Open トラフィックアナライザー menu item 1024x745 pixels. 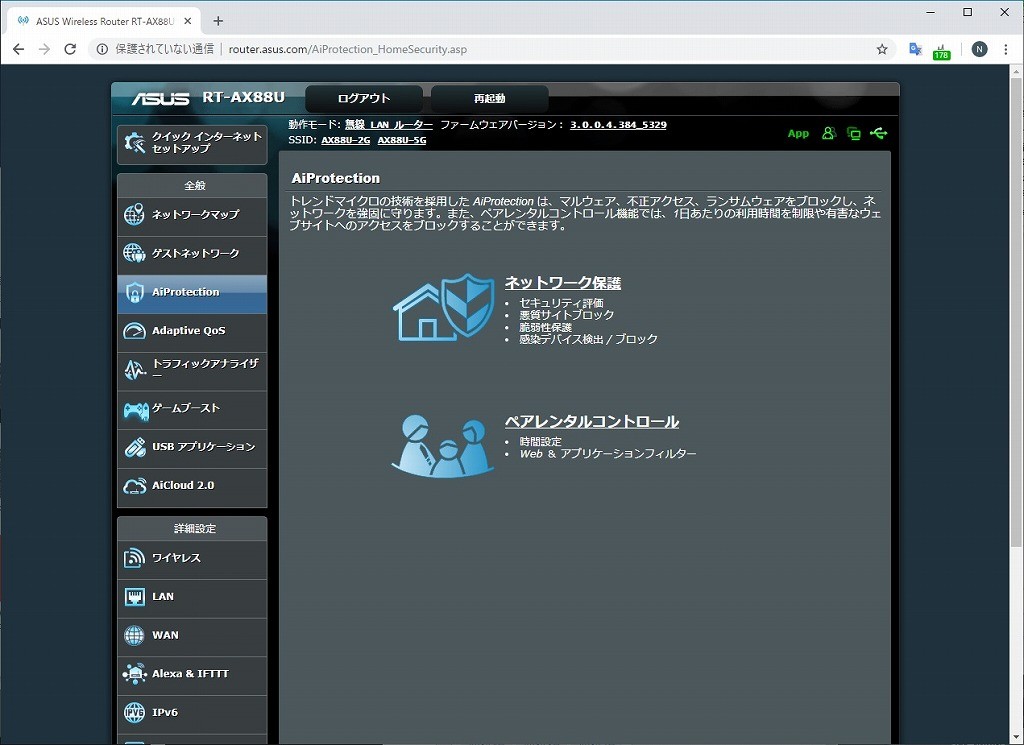(192, 370)
